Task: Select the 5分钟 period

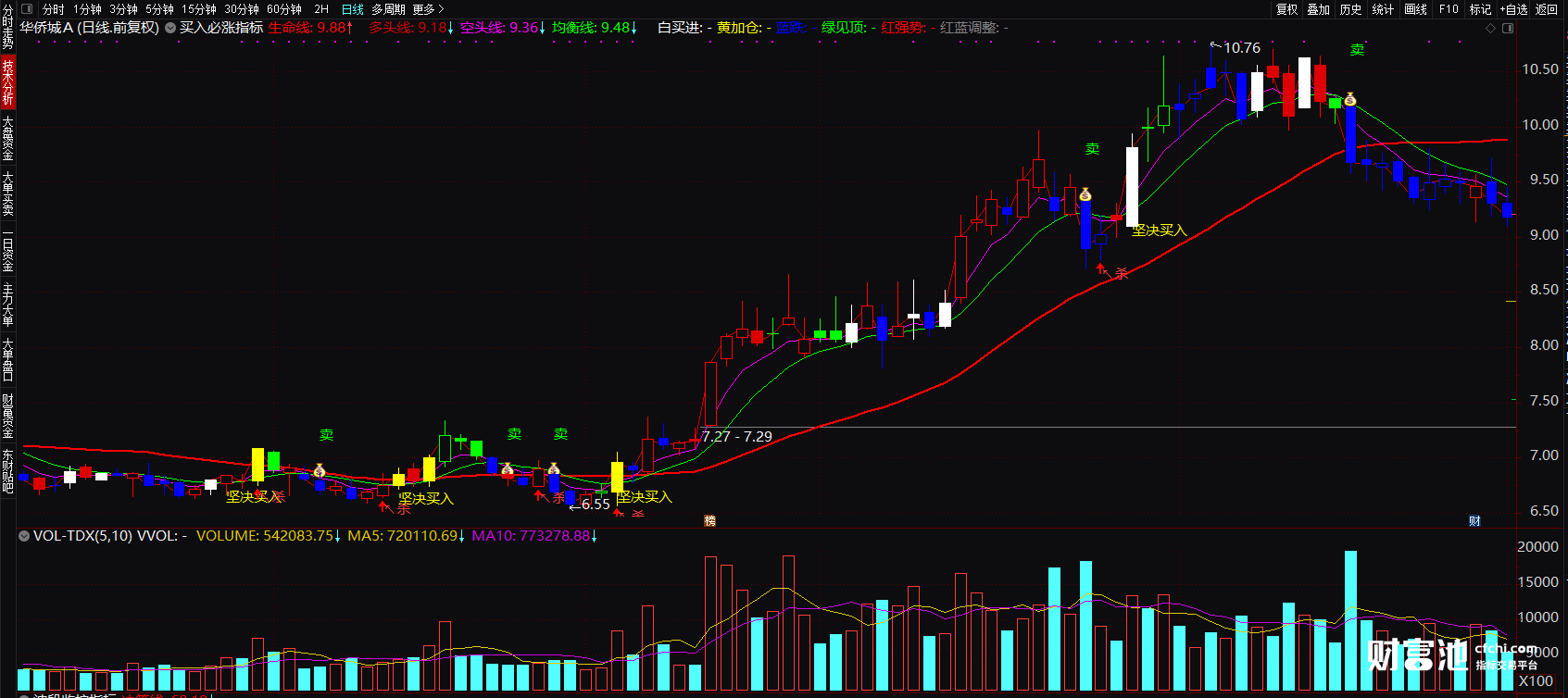Action: point(159,9)
